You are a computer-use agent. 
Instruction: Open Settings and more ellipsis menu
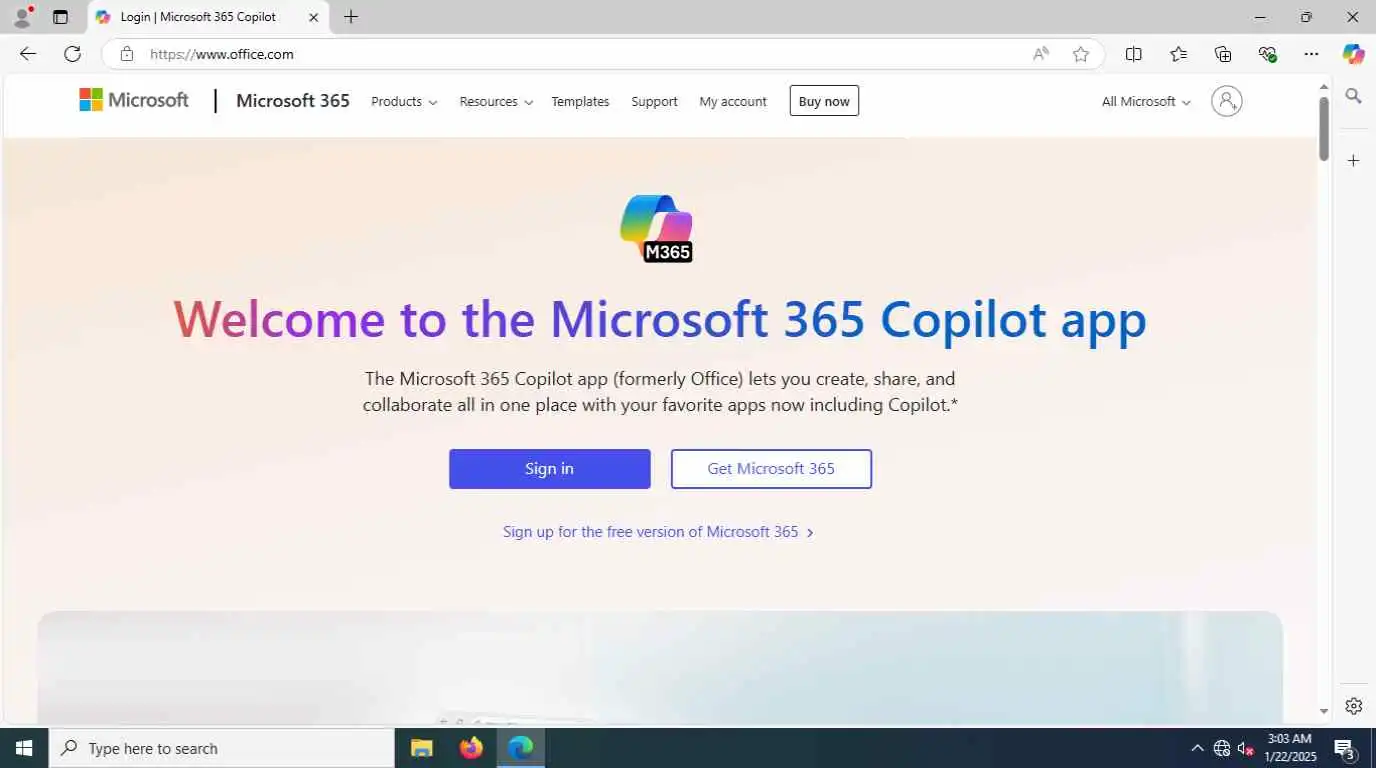(1312, 54)
